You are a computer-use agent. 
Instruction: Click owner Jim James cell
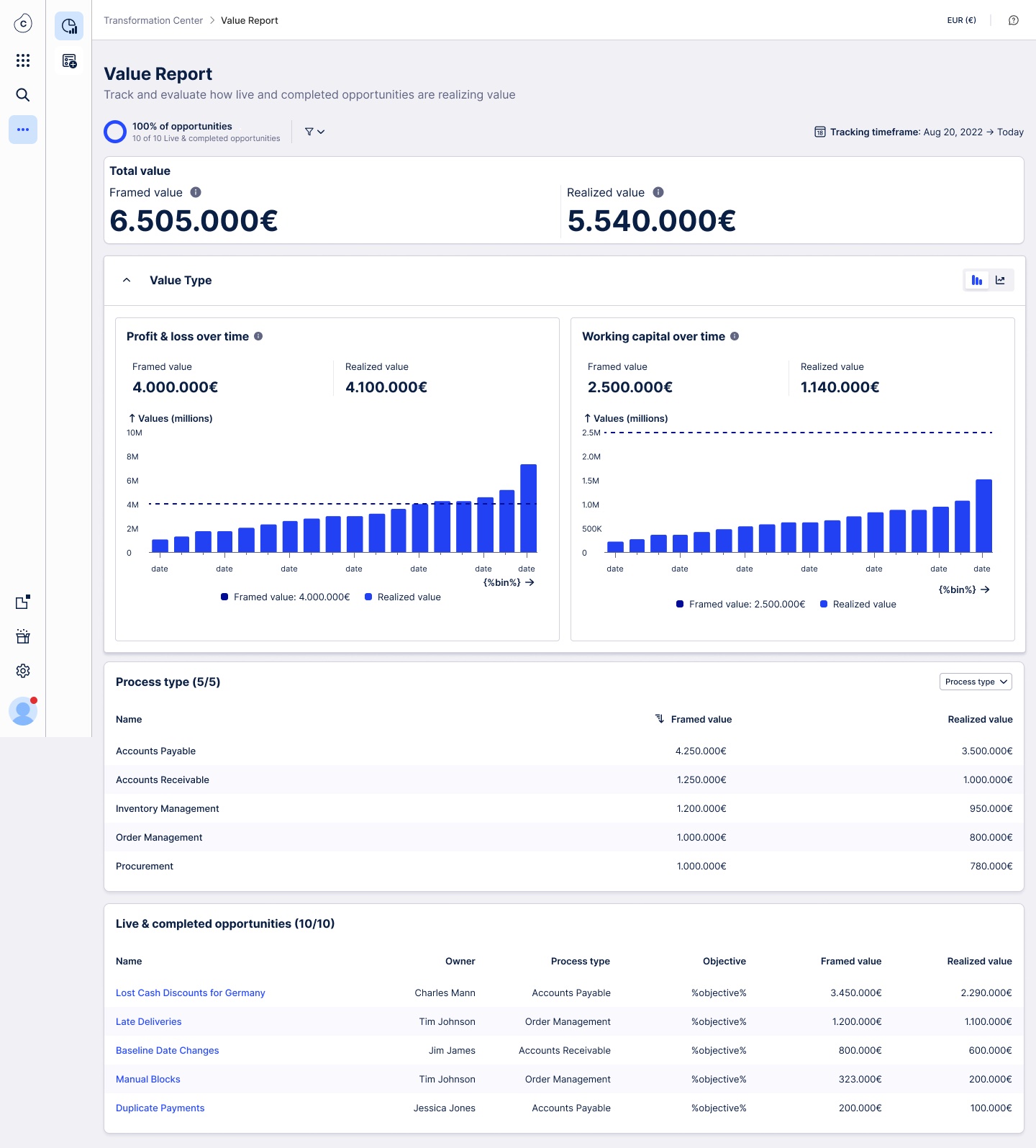coord(452,1050)
